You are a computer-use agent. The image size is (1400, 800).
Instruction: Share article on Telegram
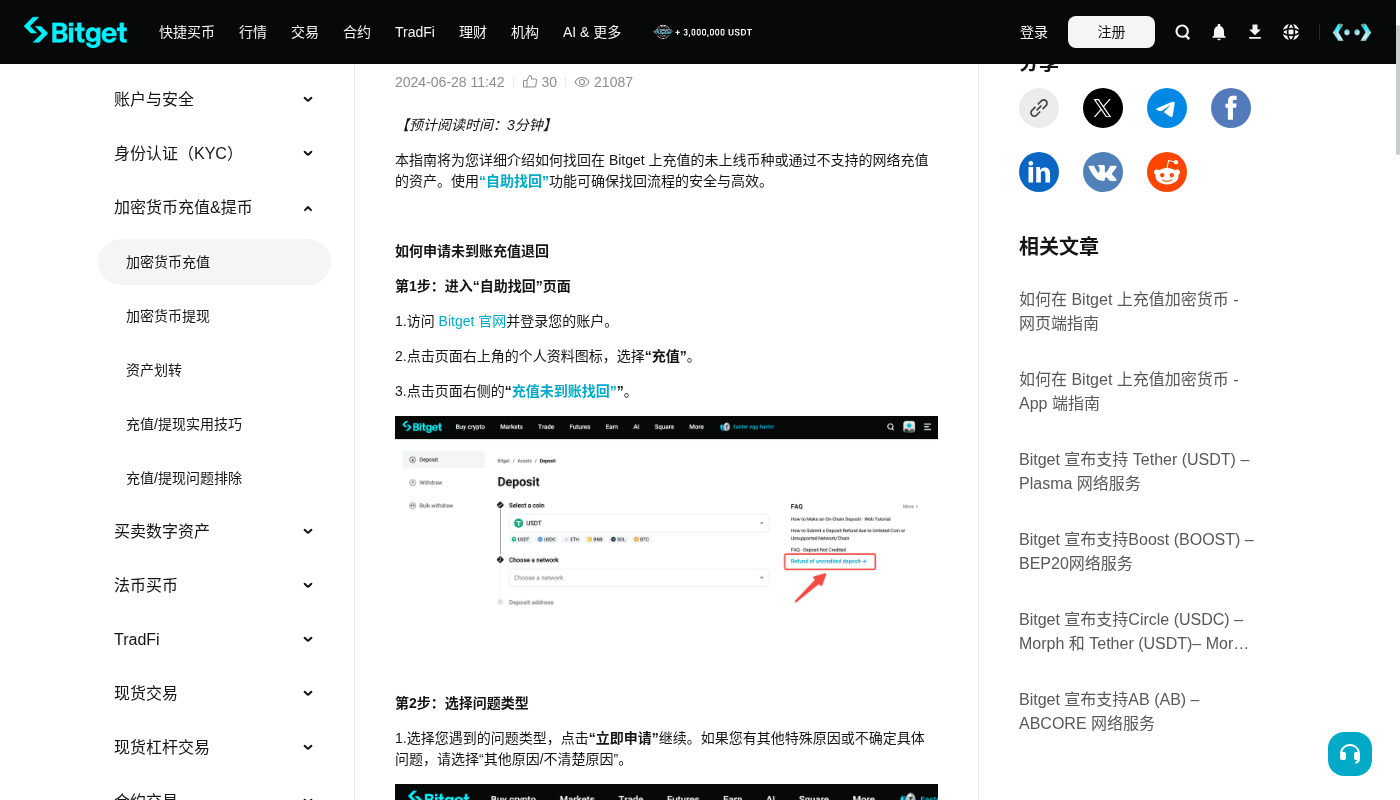tap(1167, 108)
